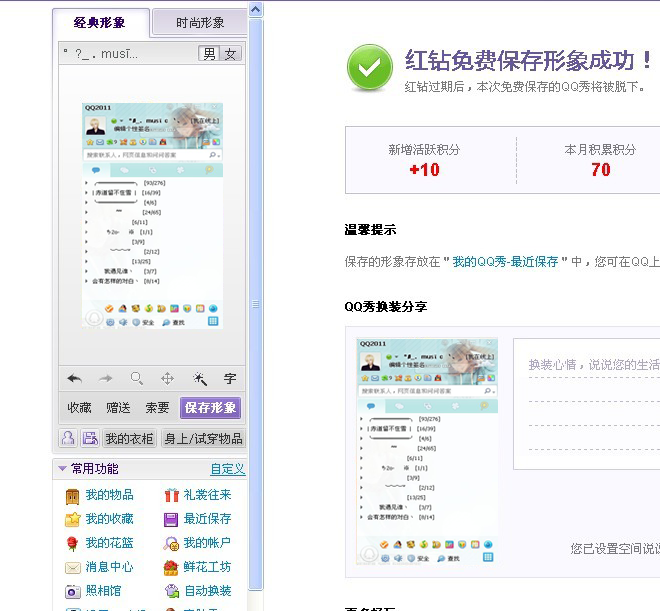Image resolution: width=660 pixels, height=611 pixels.
Task: Click the vertical scrollbar thumb
Action: (x=255, y=304)
